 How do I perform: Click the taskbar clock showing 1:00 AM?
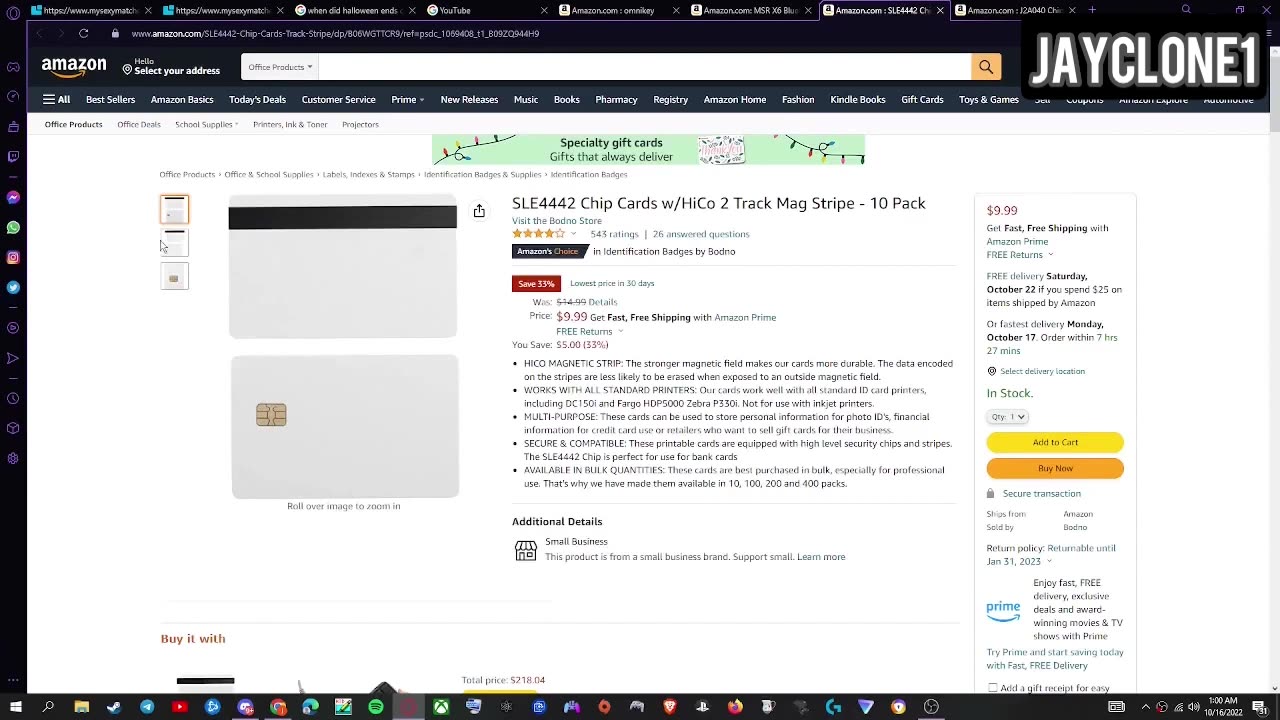pyautogui.click(x=1223, y=707)
